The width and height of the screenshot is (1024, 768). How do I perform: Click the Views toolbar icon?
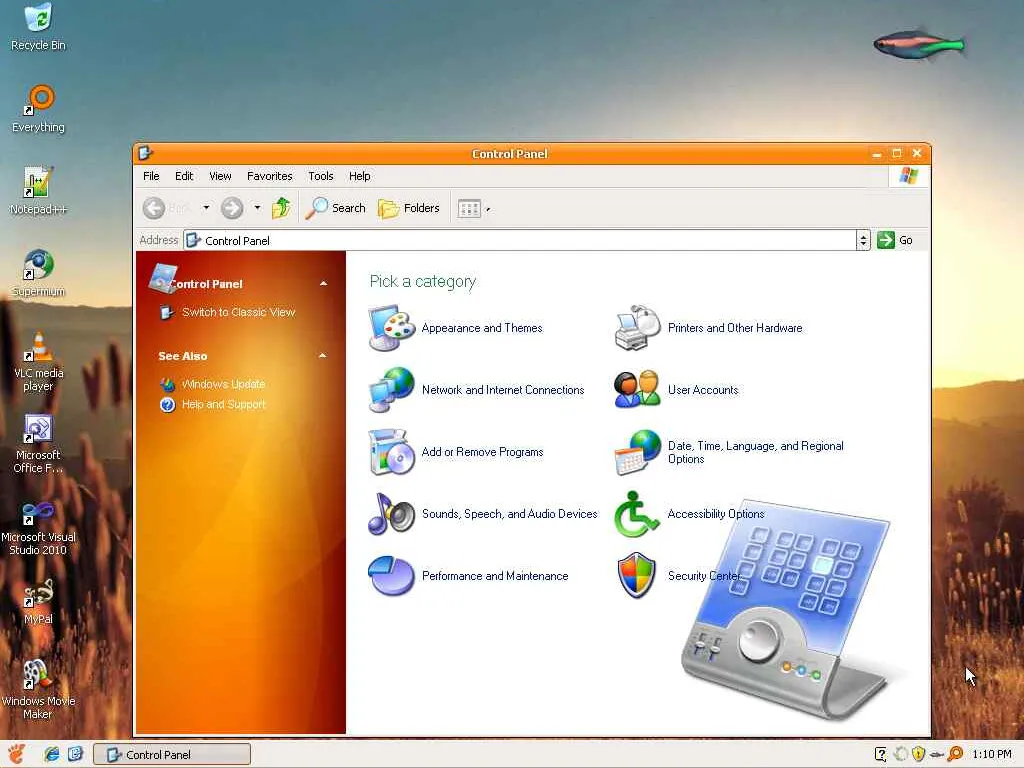tap(469, 208)
